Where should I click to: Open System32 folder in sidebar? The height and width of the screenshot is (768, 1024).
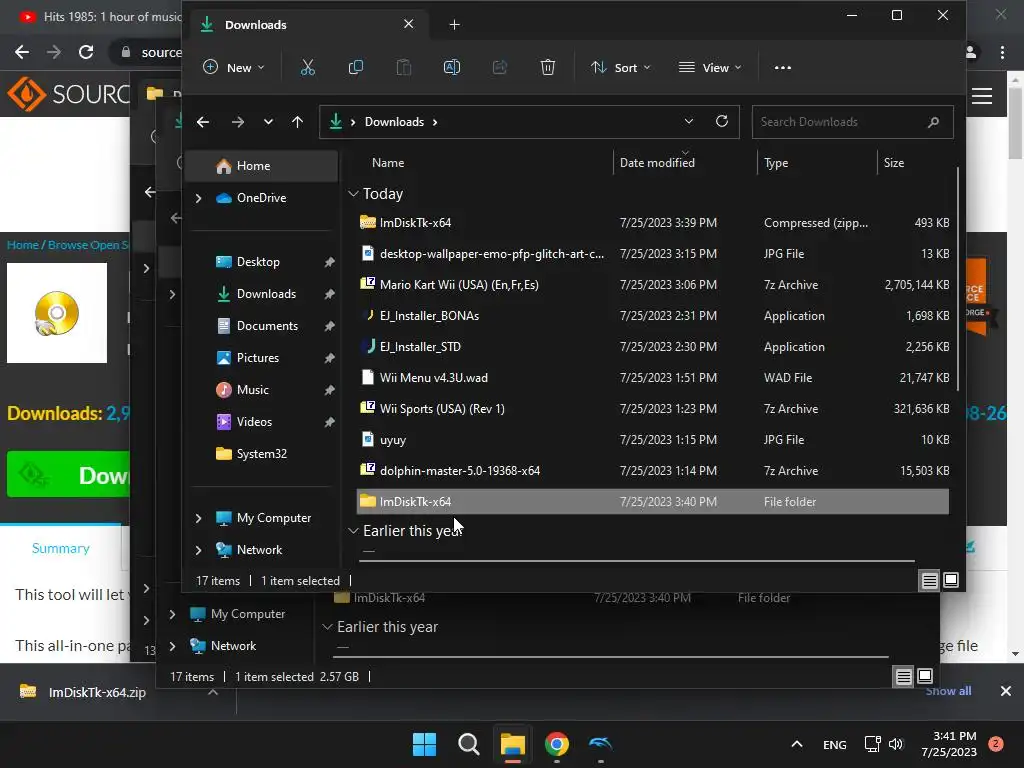point(261,454)
